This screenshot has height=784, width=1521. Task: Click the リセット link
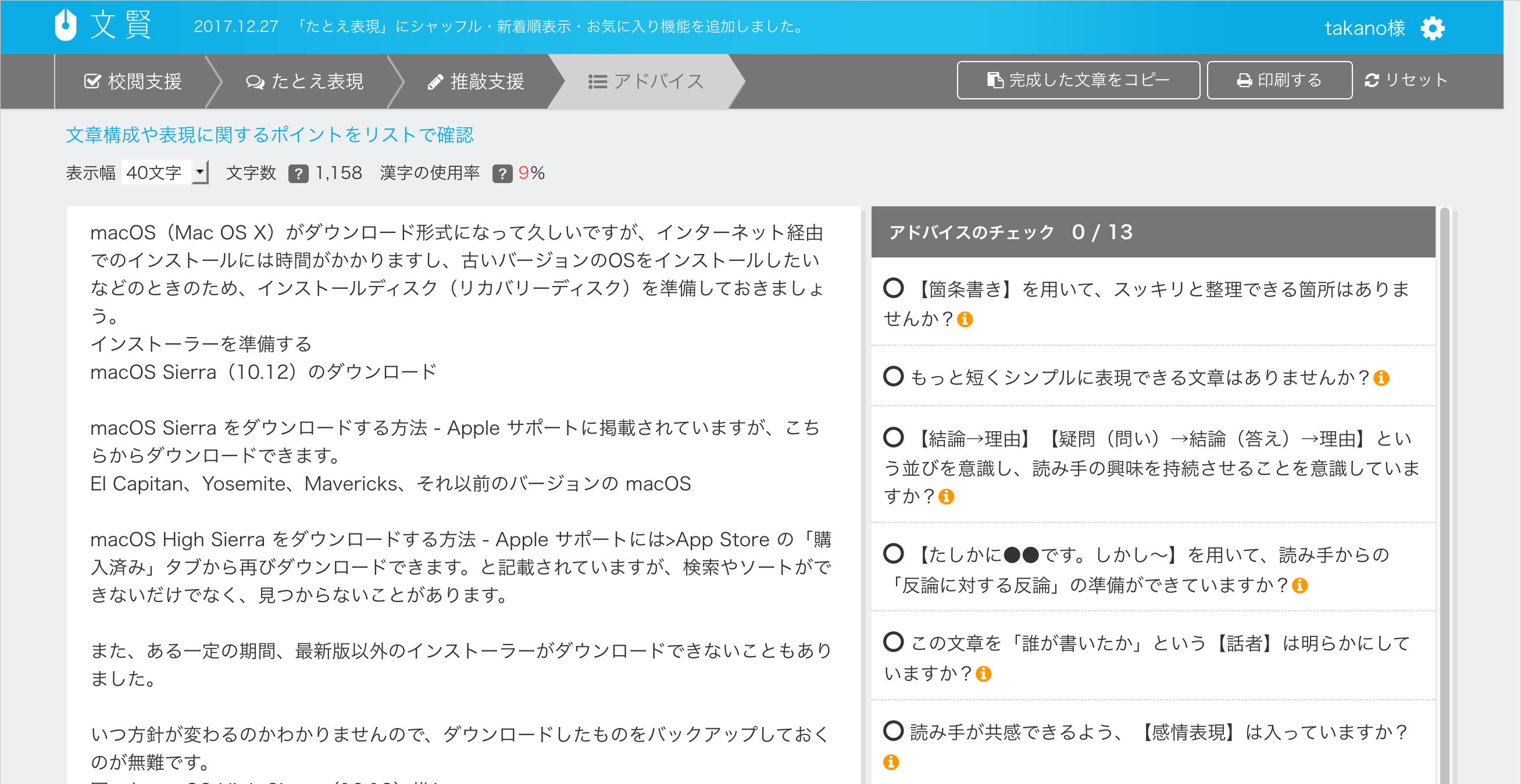point(1406,80)
